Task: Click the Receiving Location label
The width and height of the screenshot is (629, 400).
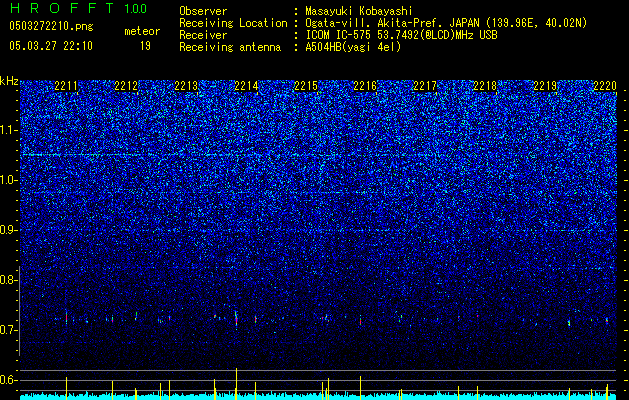Action: pos(233,23)
